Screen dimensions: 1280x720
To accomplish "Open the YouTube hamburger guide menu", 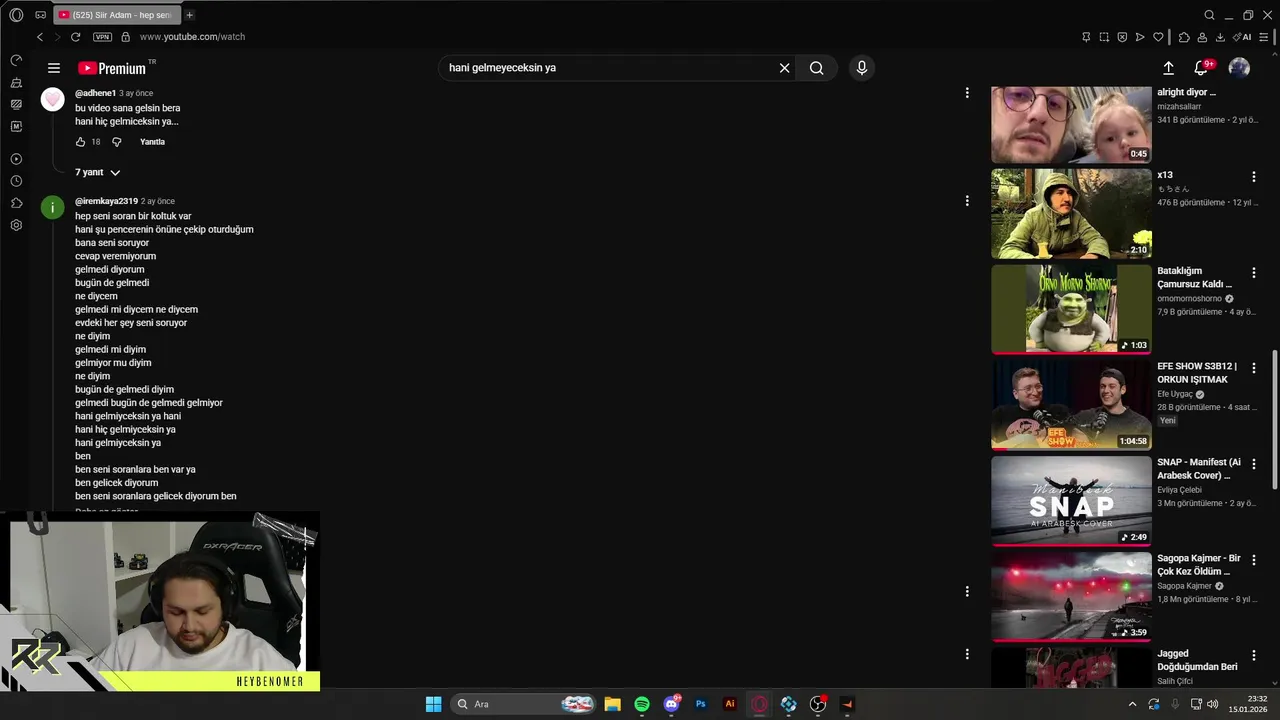I will point(54,68).
